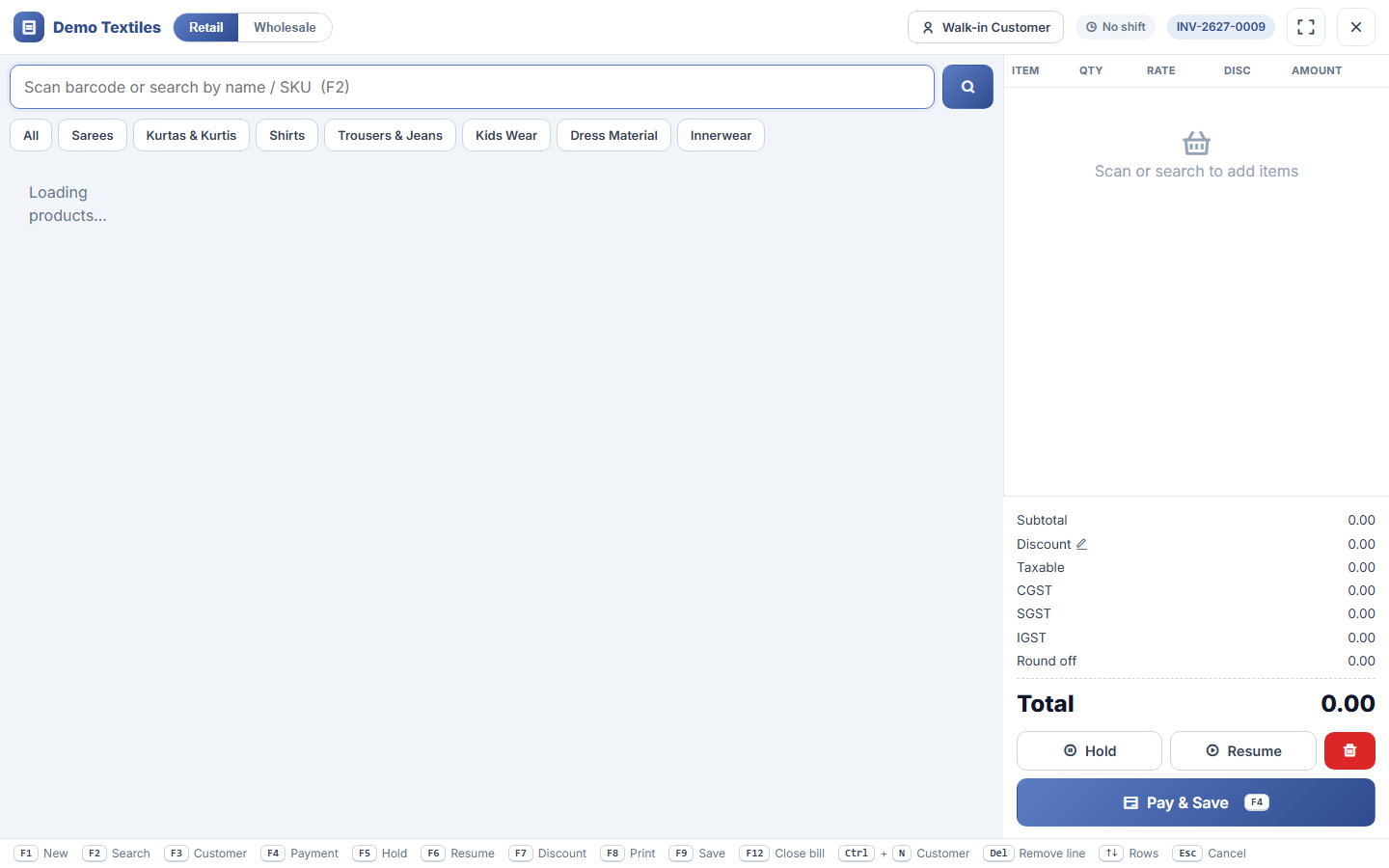This screenshot has width=1389, height=868.
Task: Click invoice number INV-2627-0009
Action: click(1220, 27)
